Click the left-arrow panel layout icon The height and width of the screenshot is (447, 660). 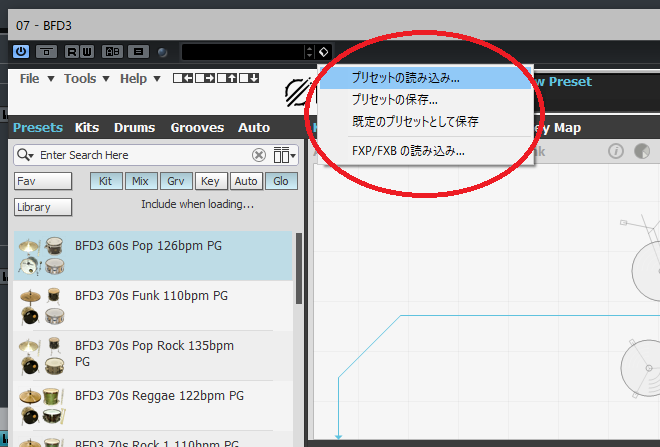[183, 78]
